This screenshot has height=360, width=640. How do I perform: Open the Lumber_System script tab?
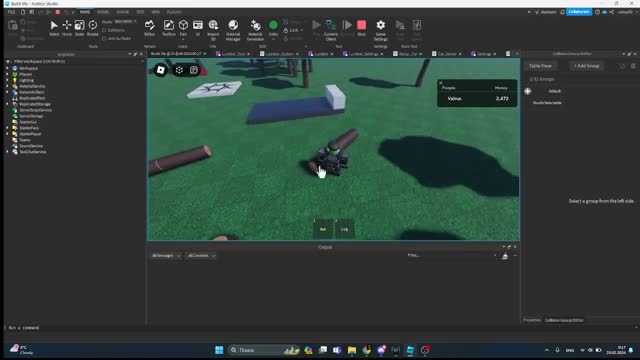click(x=279, y=54)
